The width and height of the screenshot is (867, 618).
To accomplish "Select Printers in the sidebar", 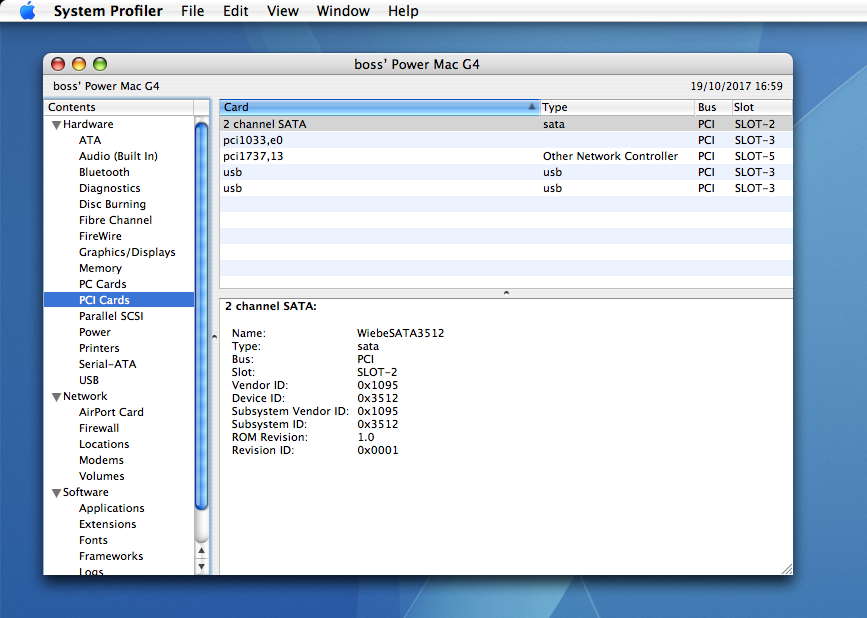I will (x=99, y=349).
